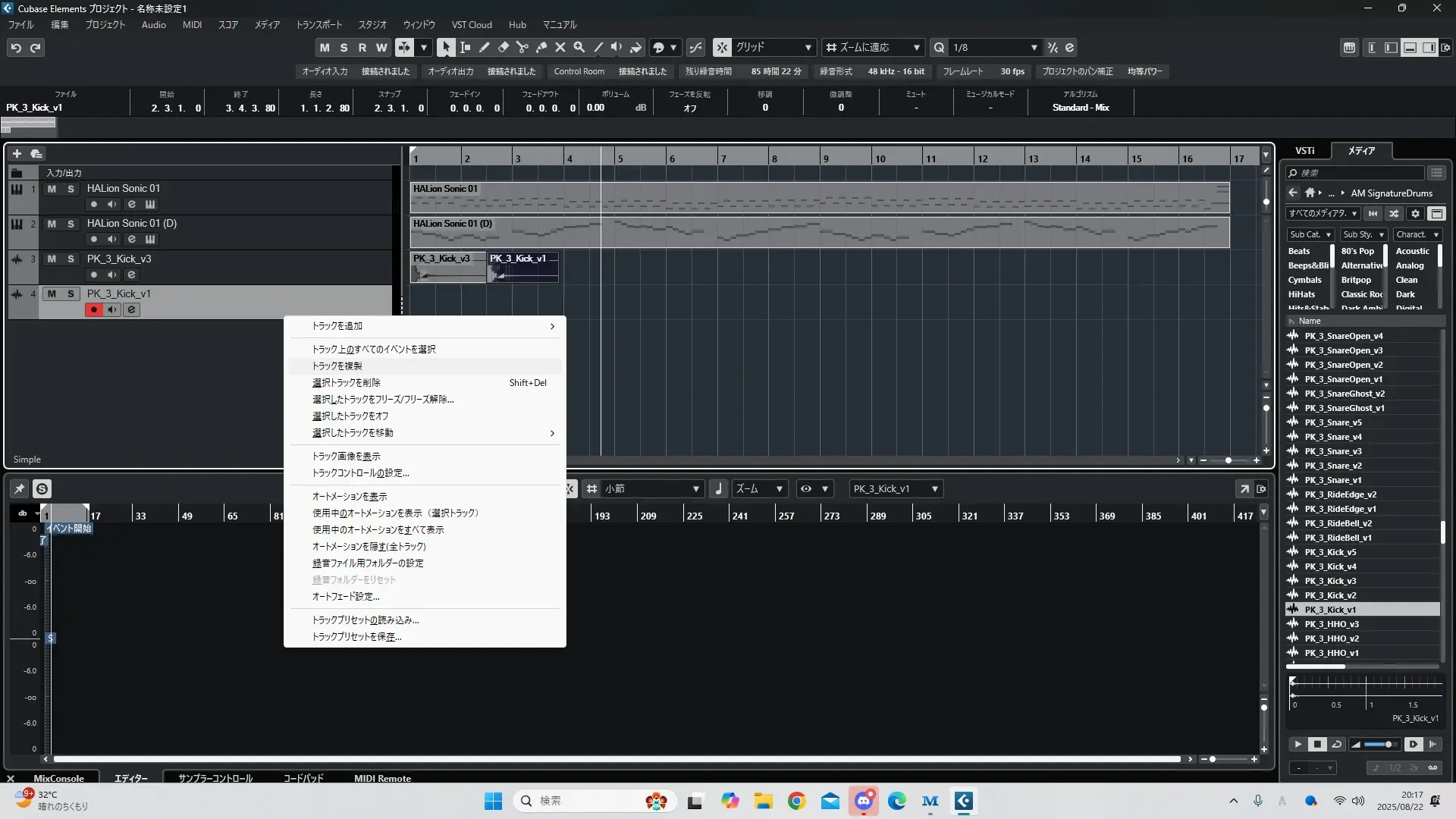Choose the Glue tool
Viewport: 1456px width, 819px height.
[x=541, y=47]
